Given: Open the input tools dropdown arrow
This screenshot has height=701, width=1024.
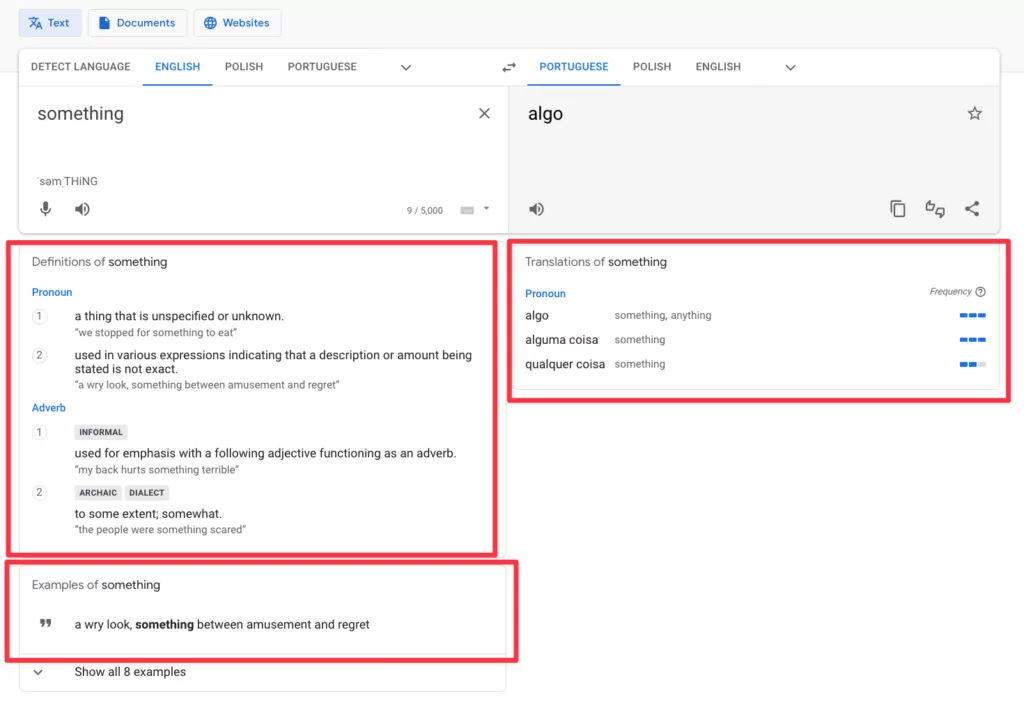Looking at the screenshot, I should pos(486,208).
